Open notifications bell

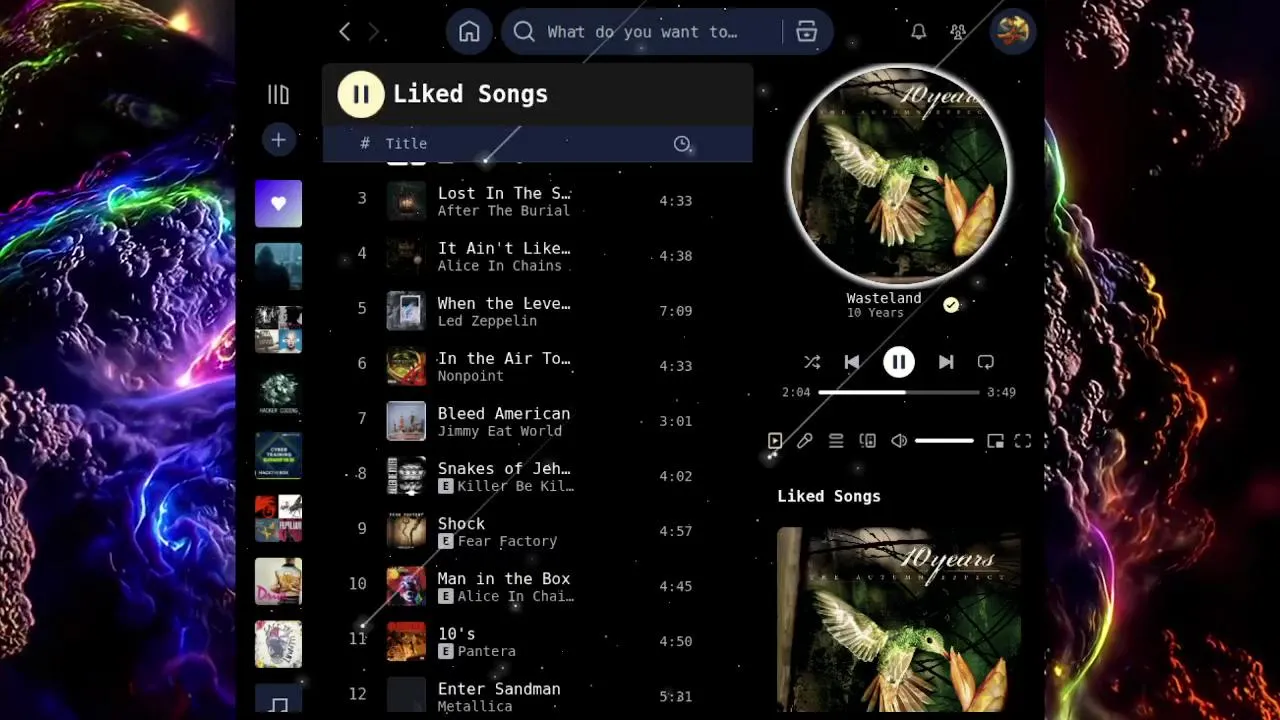918,32
